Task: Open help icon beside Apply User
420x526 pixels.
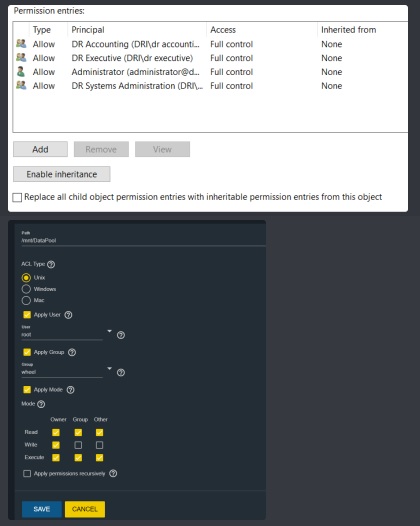Action: [68, 315]
